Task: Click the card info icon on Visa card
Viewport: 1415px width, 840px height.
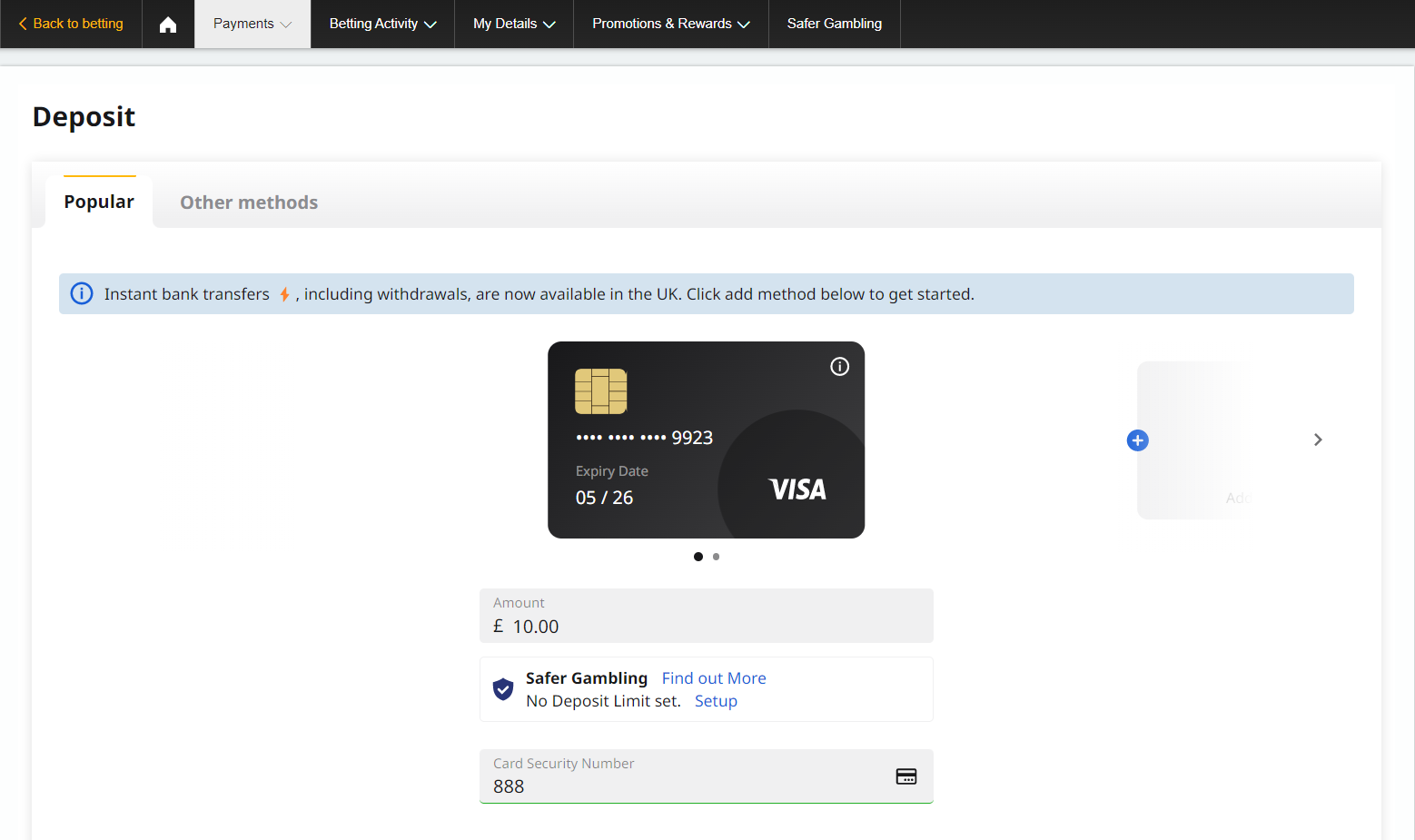Action: (839, 366)
